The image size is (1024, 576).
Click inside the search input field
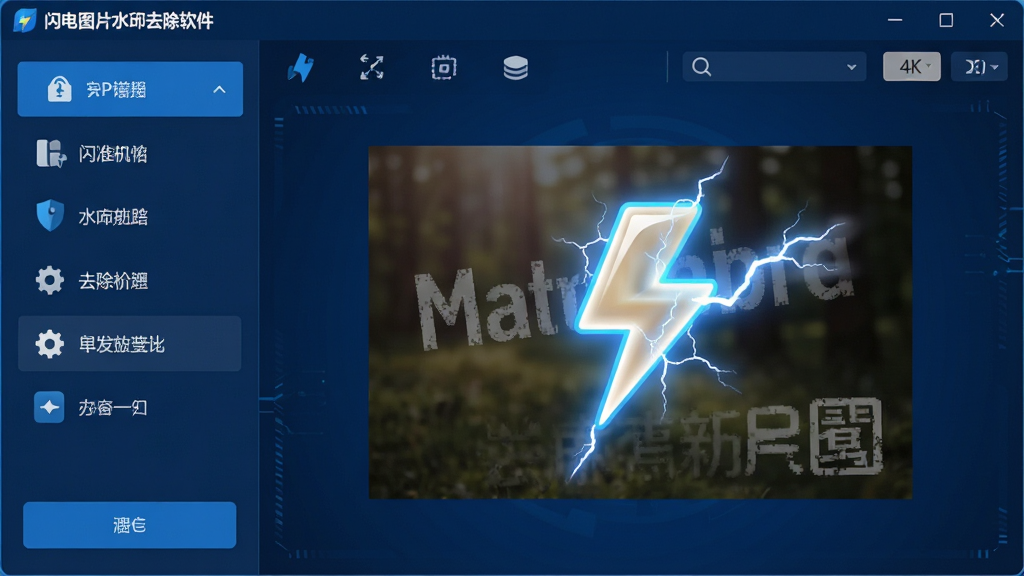(x=774, y=67)
